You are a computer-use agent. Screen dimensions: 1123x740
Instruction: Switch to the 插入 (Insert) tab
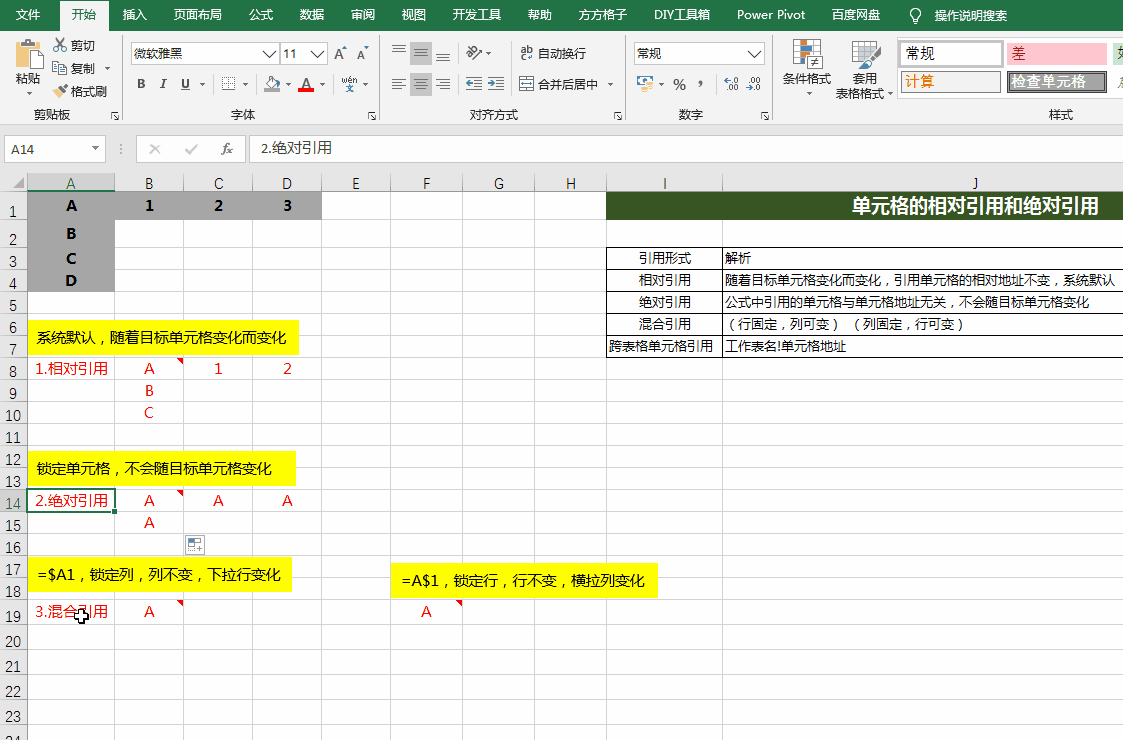click(x=134, y=14)
